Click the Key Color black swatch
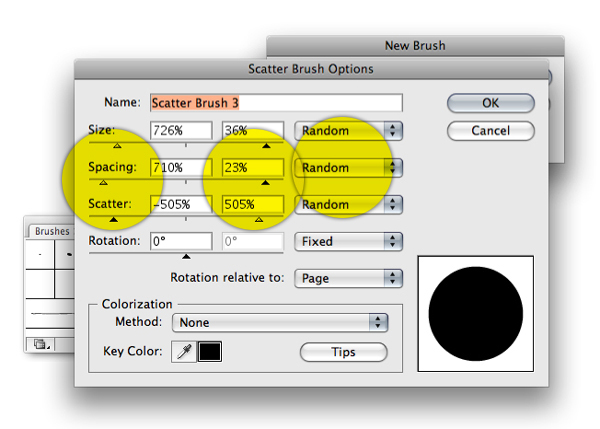The image size is (600, 429). click(210, 352)
